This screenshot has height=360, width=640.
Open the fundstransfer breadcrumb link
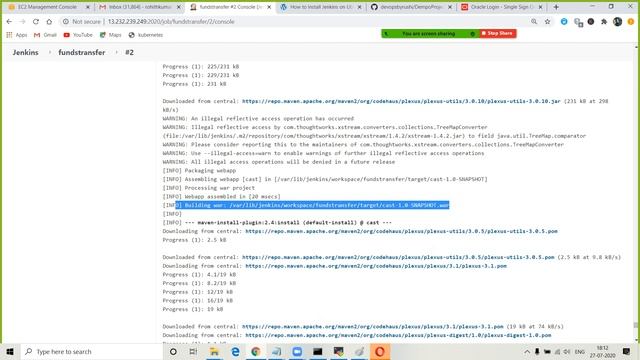[x=82, y=52]
